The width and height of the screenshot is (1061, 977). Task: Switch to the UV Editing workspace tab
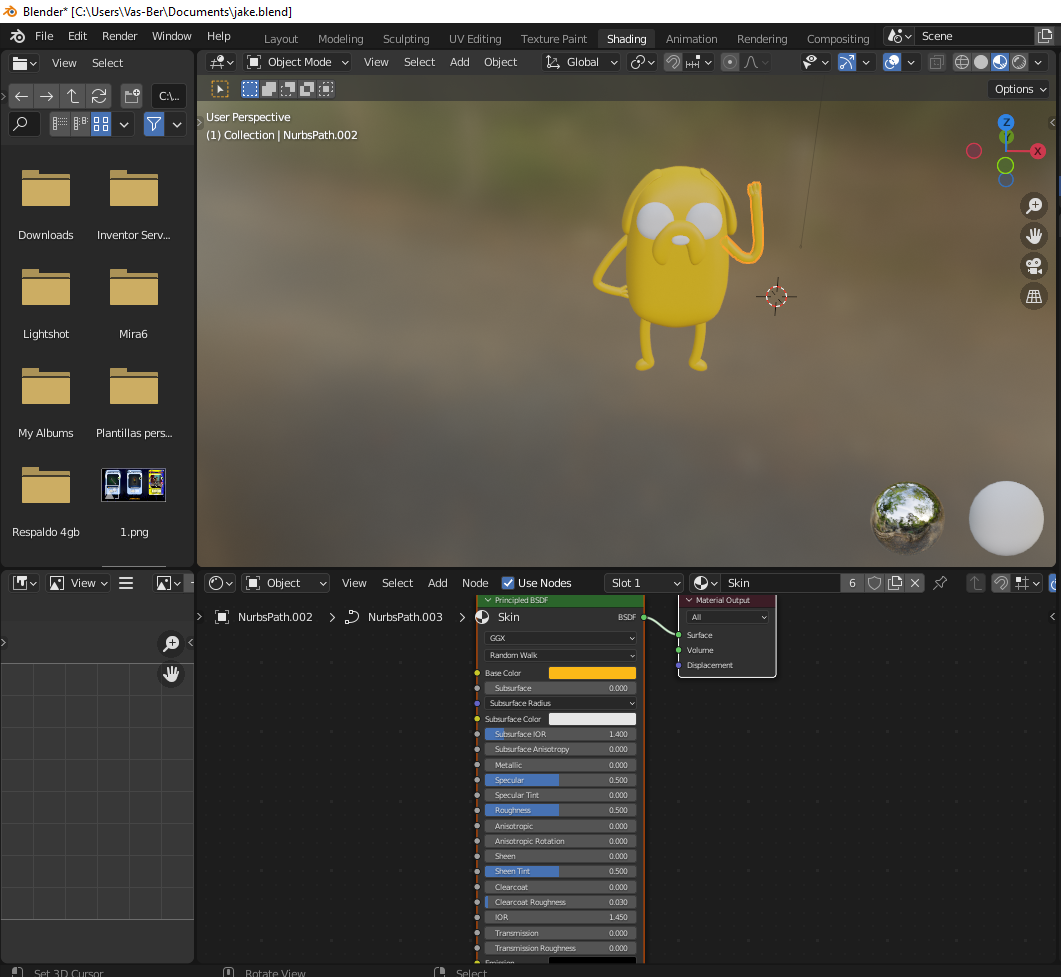[x=475, y=39]
